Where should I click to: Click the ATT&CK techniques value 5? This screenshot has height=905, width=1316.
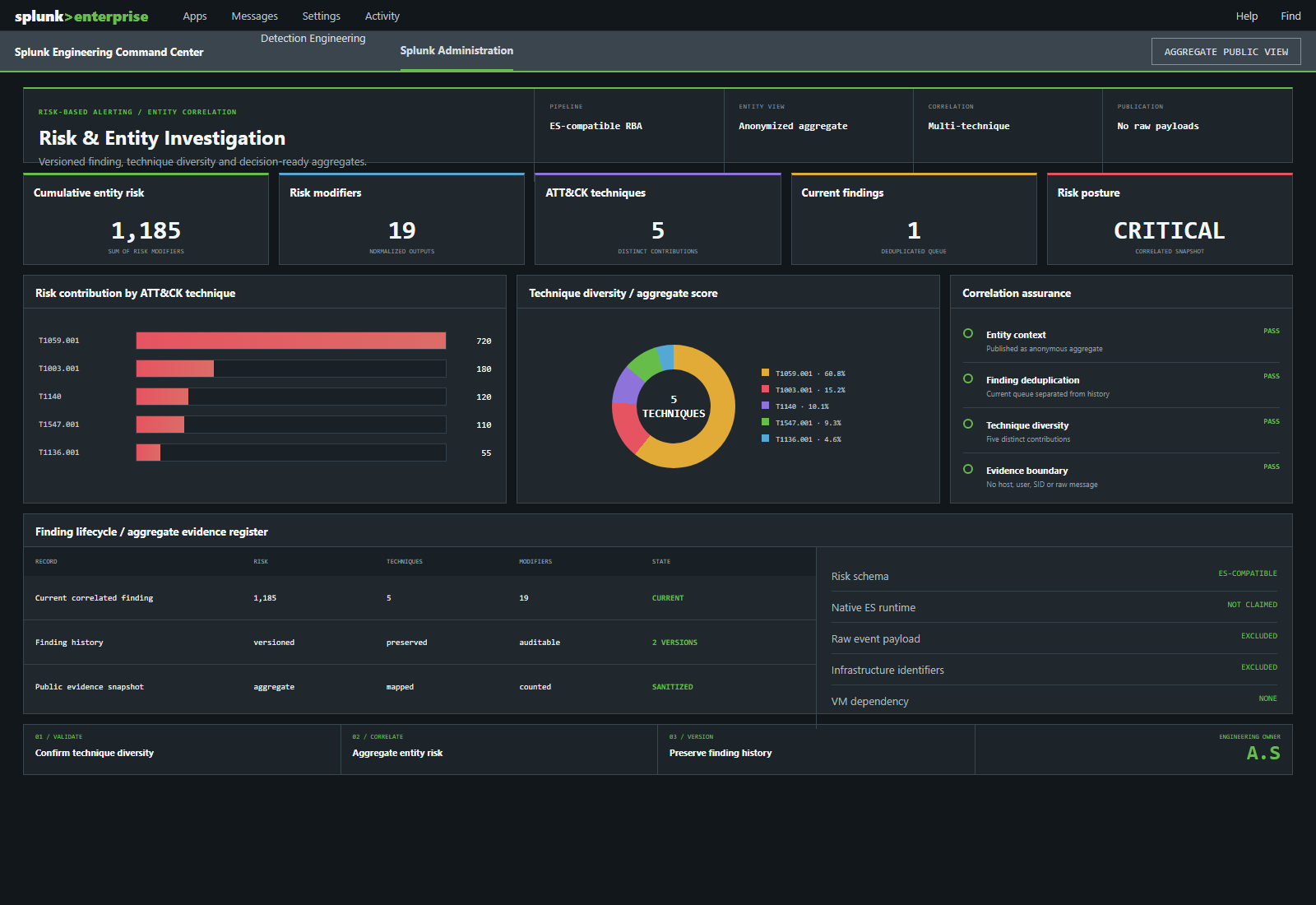pyautogui.click(x=658, y=230)
